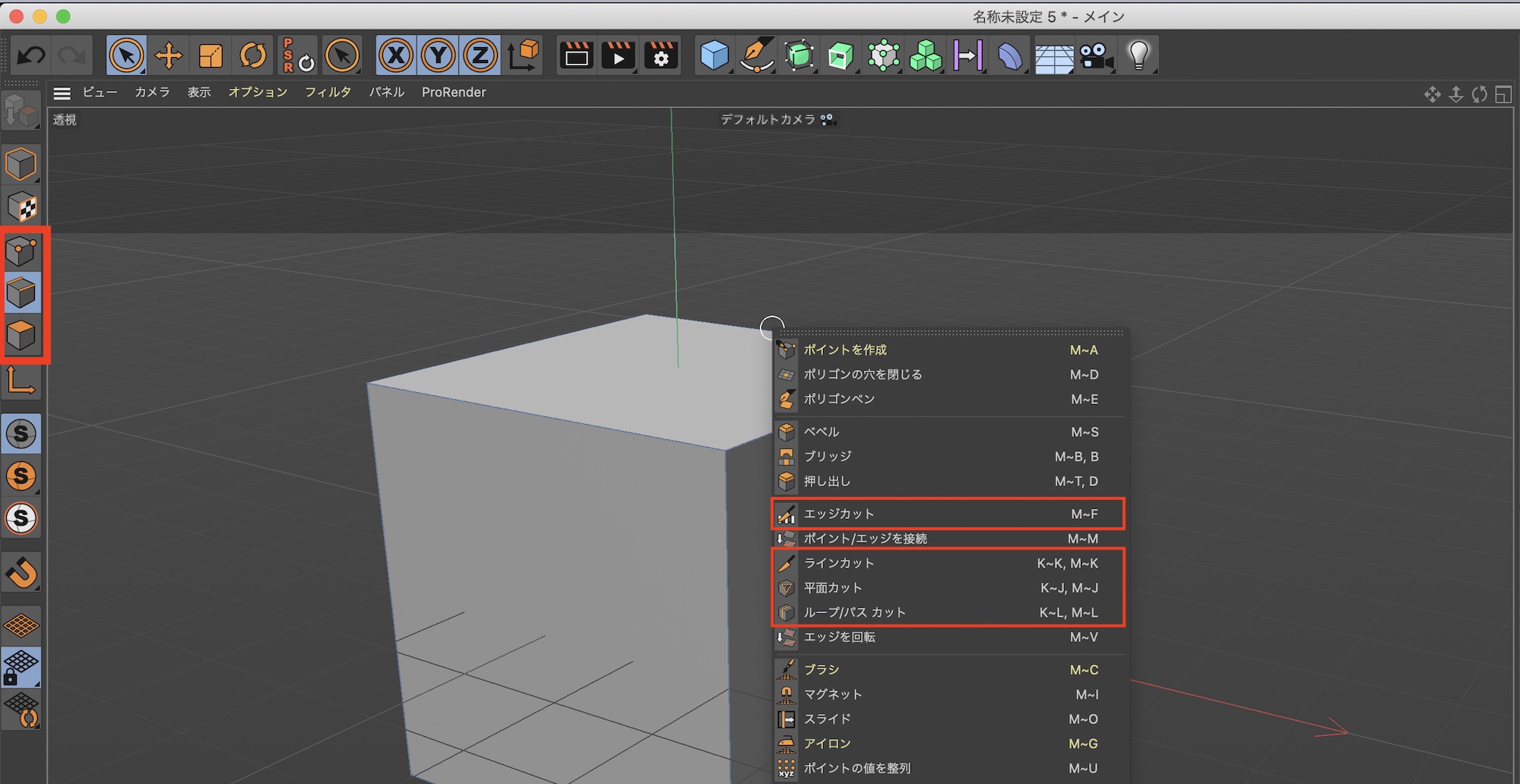This screenshot has height=784, width=1520.
Task: Expand the viewport hamburger menu
Action: 62,93
